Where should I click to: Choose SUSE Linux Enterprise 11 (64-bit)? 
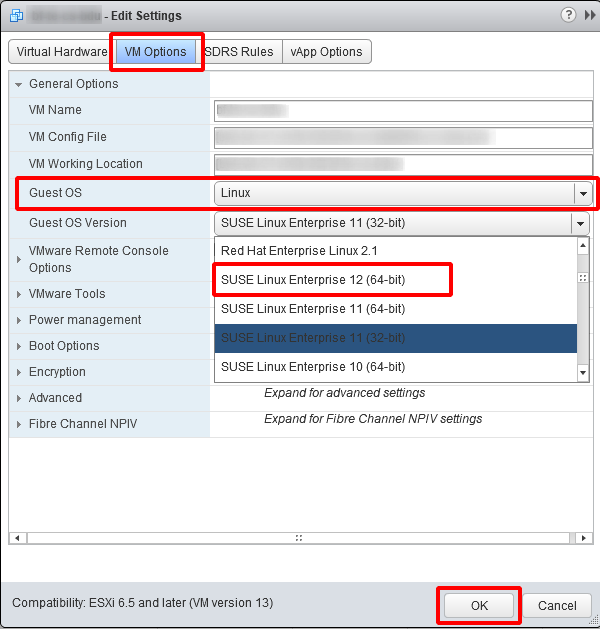[x=395, y=309]
